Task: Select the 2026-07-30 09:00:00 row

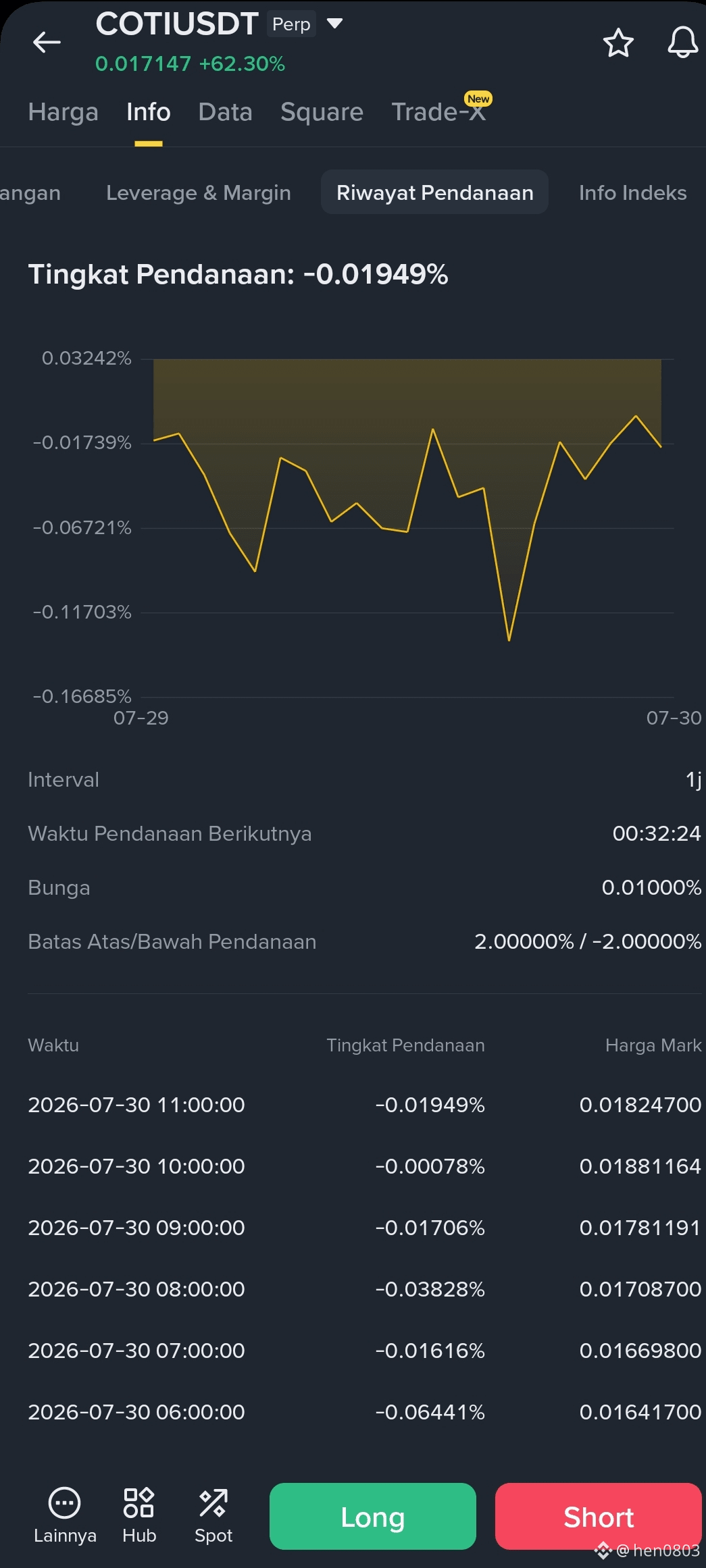Action: click(x=365, y=1228)
